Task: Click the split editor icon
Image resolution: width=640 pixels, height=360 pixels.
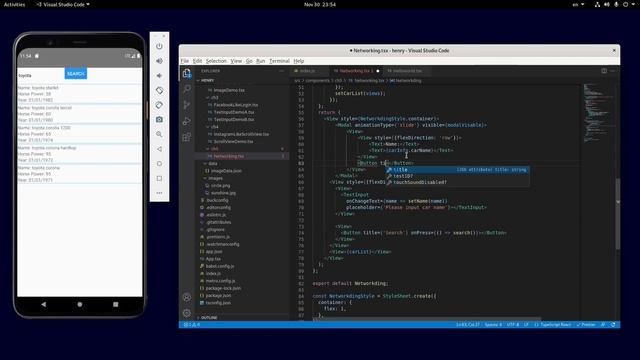Action: (x=604, y=71)
